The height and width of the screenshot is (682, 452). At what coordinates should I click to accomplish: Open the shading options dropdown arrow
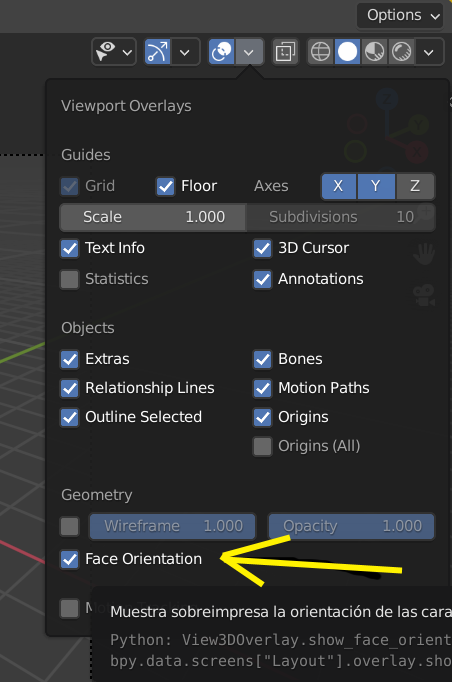(429, 52)
